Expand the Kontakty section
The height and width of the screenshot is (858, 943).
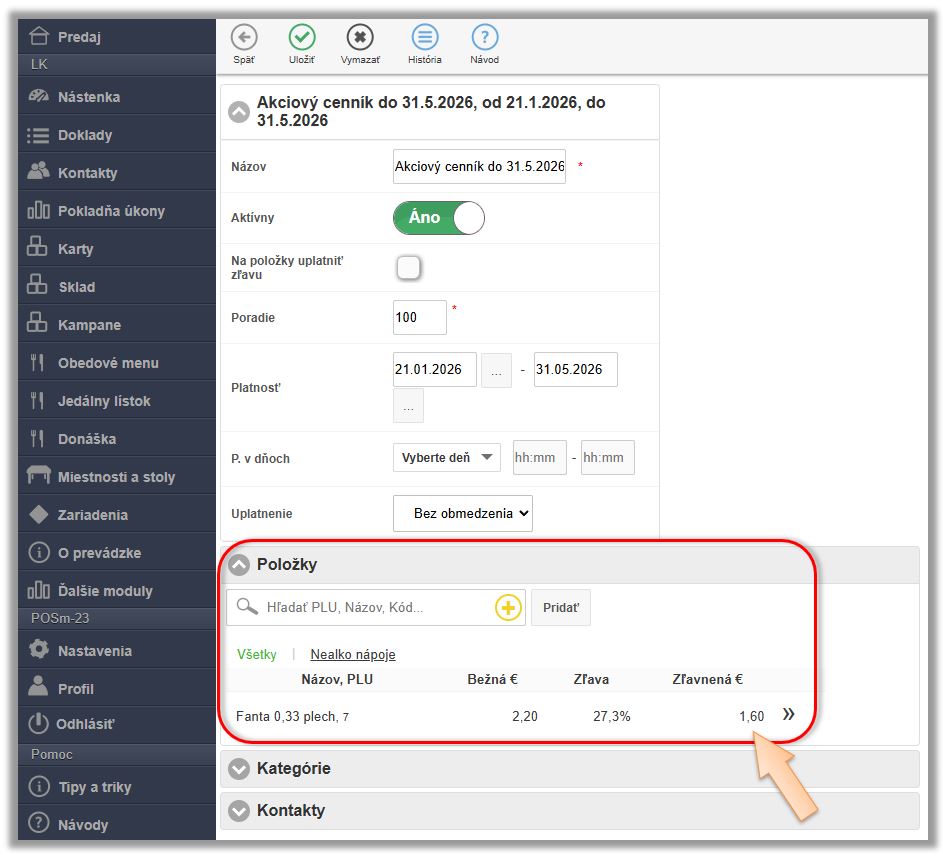[x=238, y=811]
